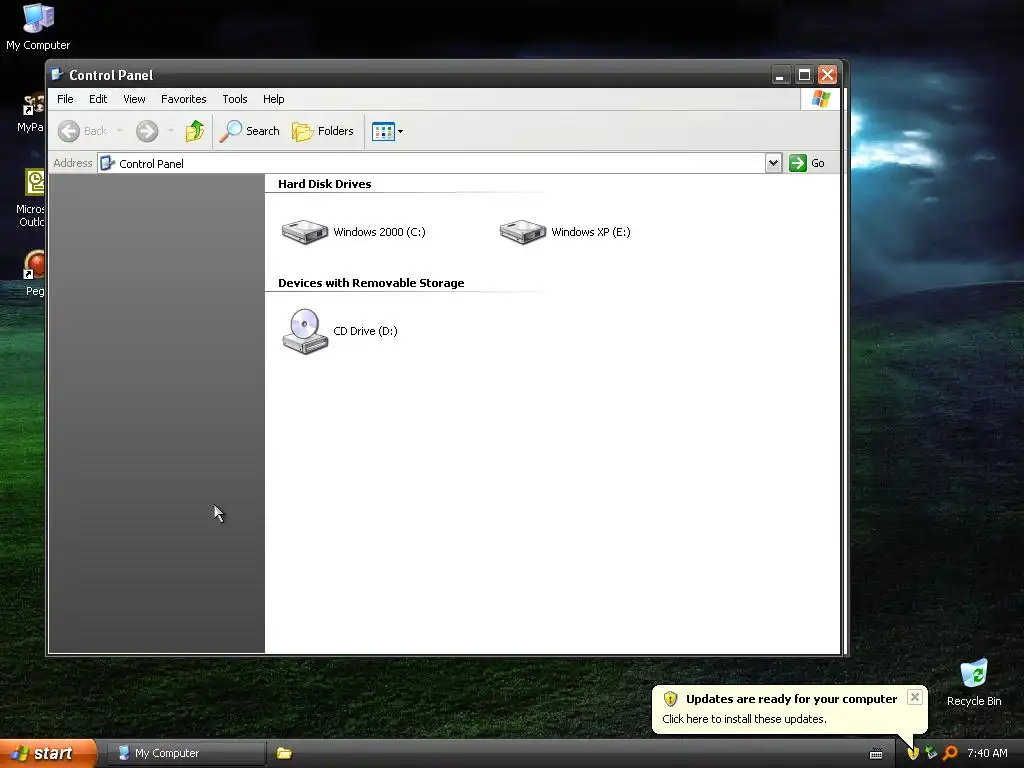
Task: Open the My Computer desktop icon
Action: (38, 26)
